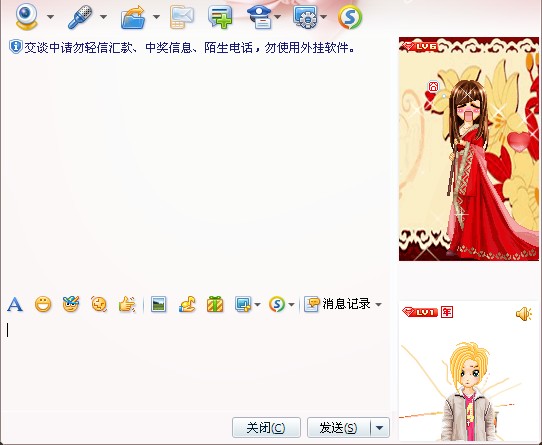Click the small house icon on avatar
Screen dimensions: 542x445
click(433, 86)
